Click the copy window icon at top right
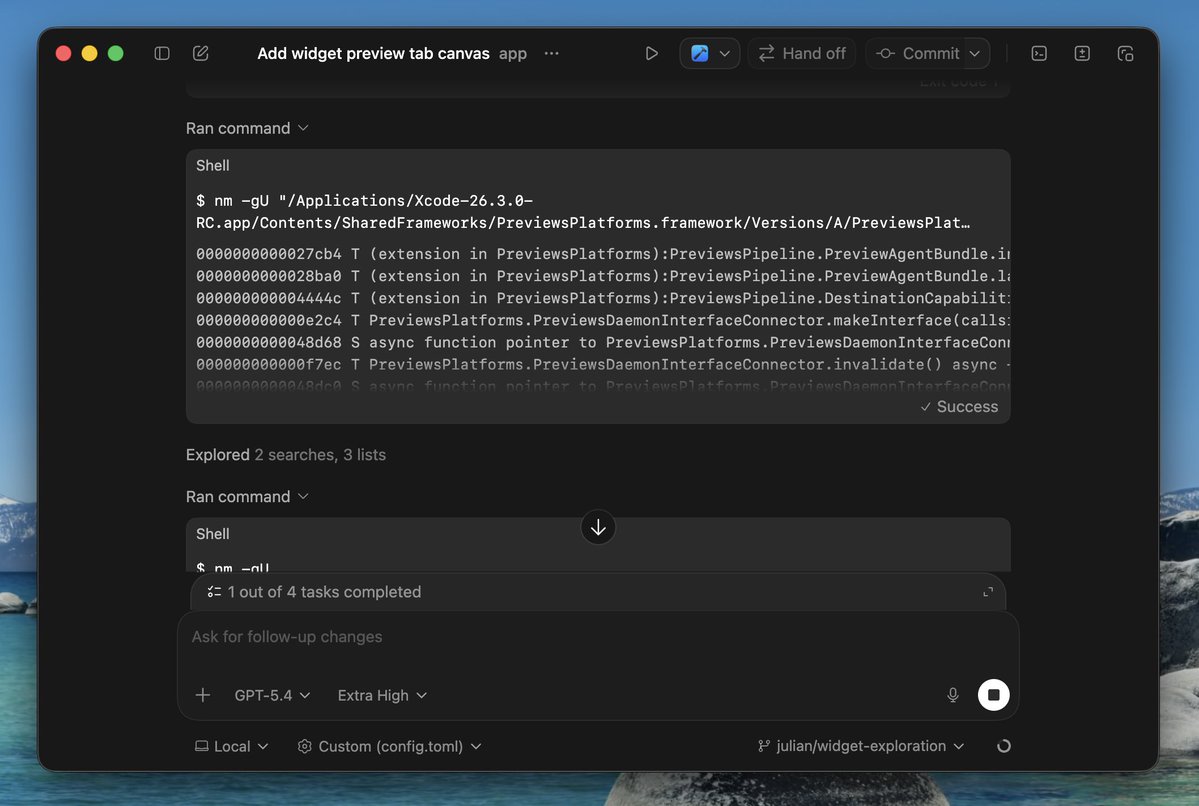The width and height of the screenshot is (1199, 806). click(1125, 54)
